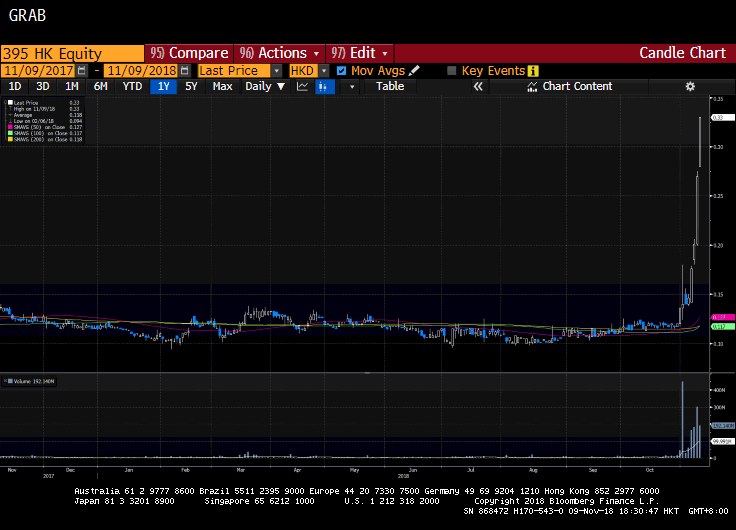Disable the Mov Avgs checkbox
The image size is (736, 530).
tap(342, 71)
